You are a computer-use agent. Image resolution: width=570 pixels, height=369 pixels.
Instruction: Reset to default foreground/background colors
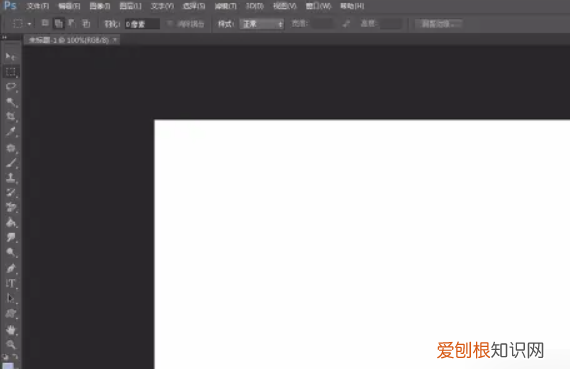pos(5,357)
